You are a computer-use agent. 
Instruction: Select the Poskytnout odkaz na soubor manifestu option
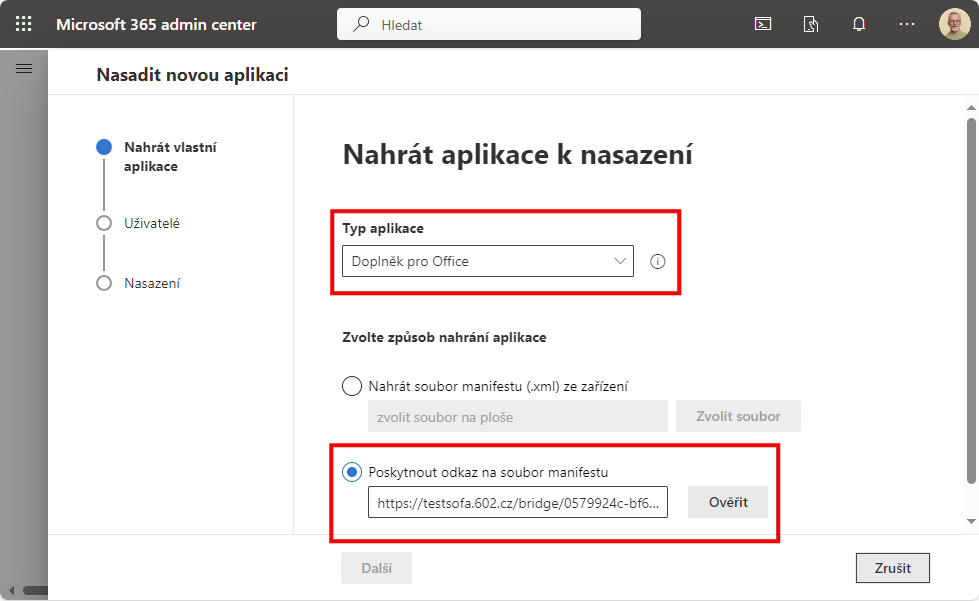coord(352,472)
